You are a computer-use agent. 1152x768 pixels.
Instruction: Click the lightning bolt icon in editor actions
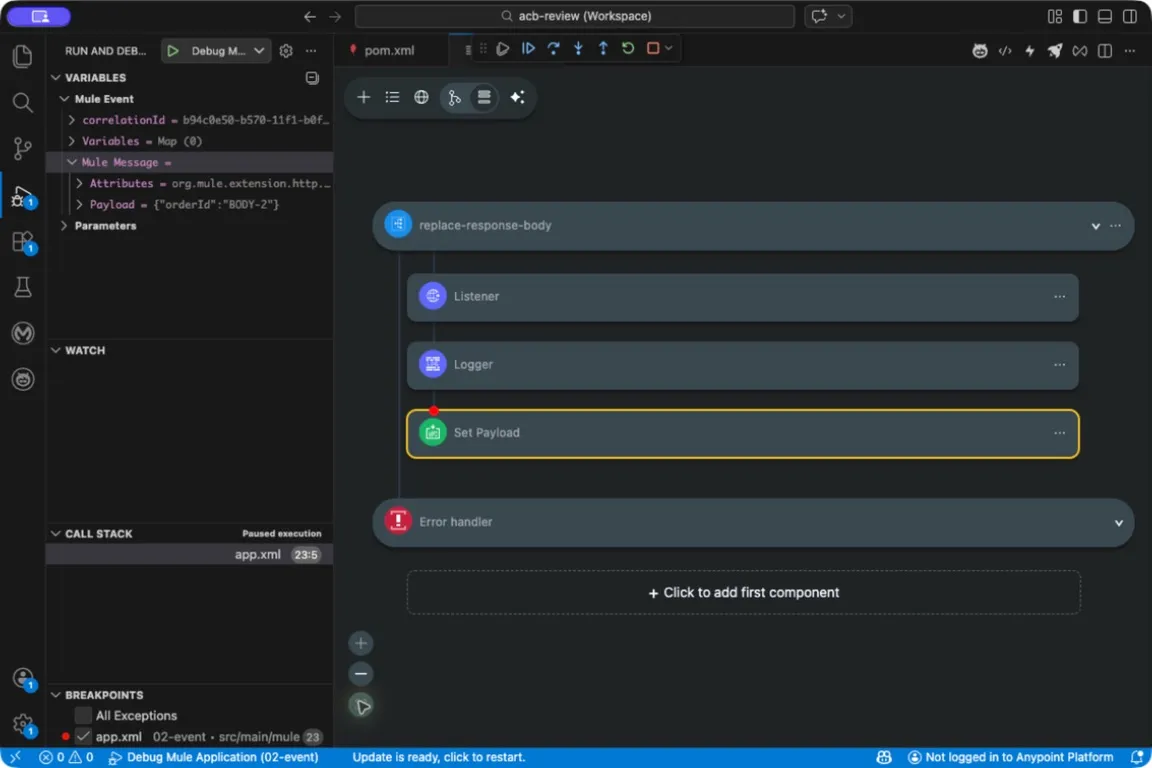click(1029, 51)
